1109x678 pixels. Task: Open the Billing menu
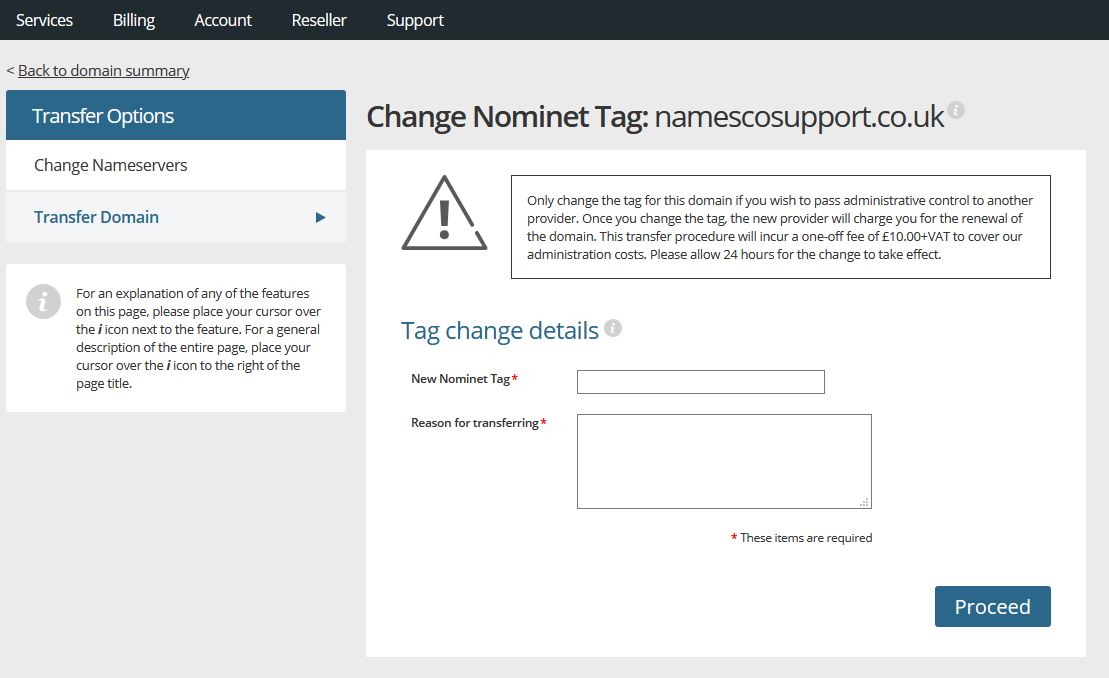pos(134,20)
